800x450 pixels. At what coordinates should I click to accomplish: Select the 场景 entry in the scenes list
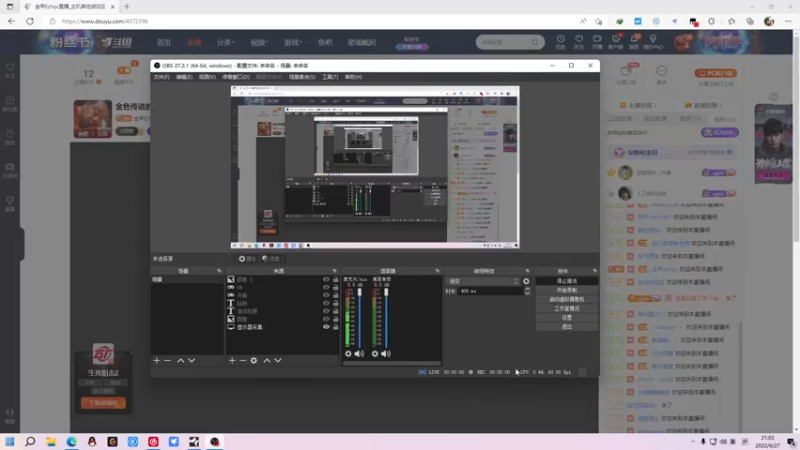coord(187,280)
